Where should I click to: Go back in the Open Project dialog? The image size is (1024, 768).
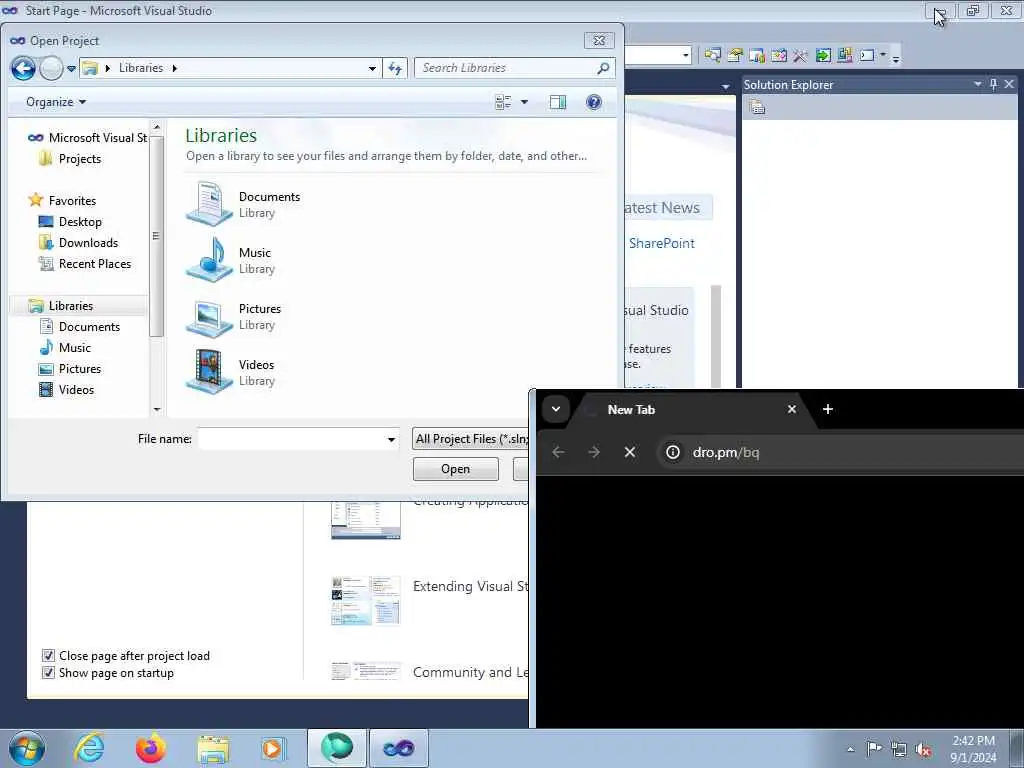coord(23,68)
